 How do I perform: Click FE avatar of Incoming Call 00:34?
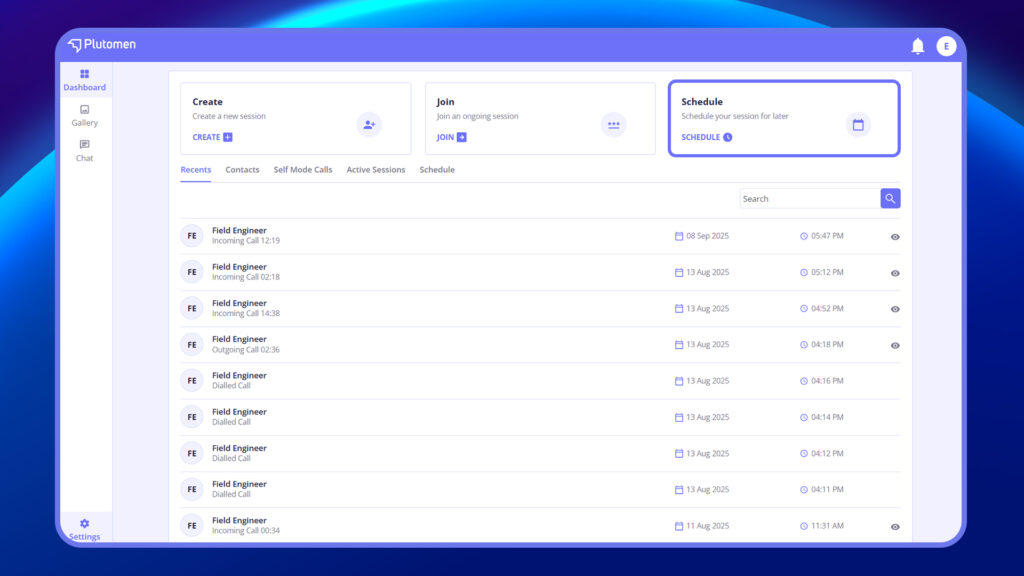pos(192,526)
